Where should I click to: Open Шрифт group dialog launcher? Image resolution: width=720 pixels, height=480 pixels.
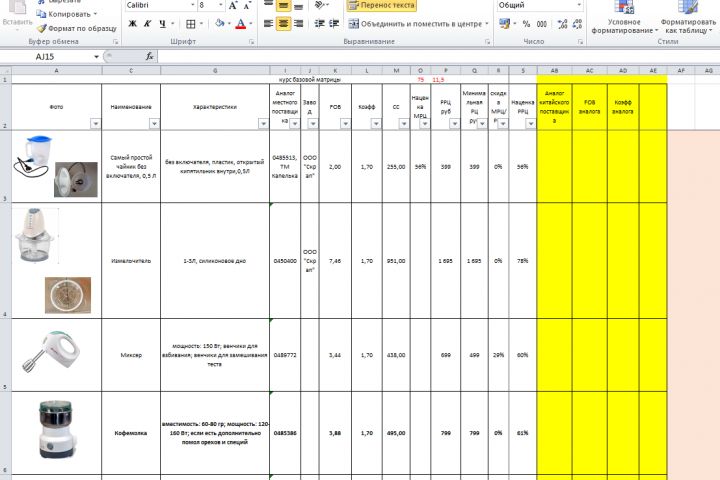click(252, 42)
